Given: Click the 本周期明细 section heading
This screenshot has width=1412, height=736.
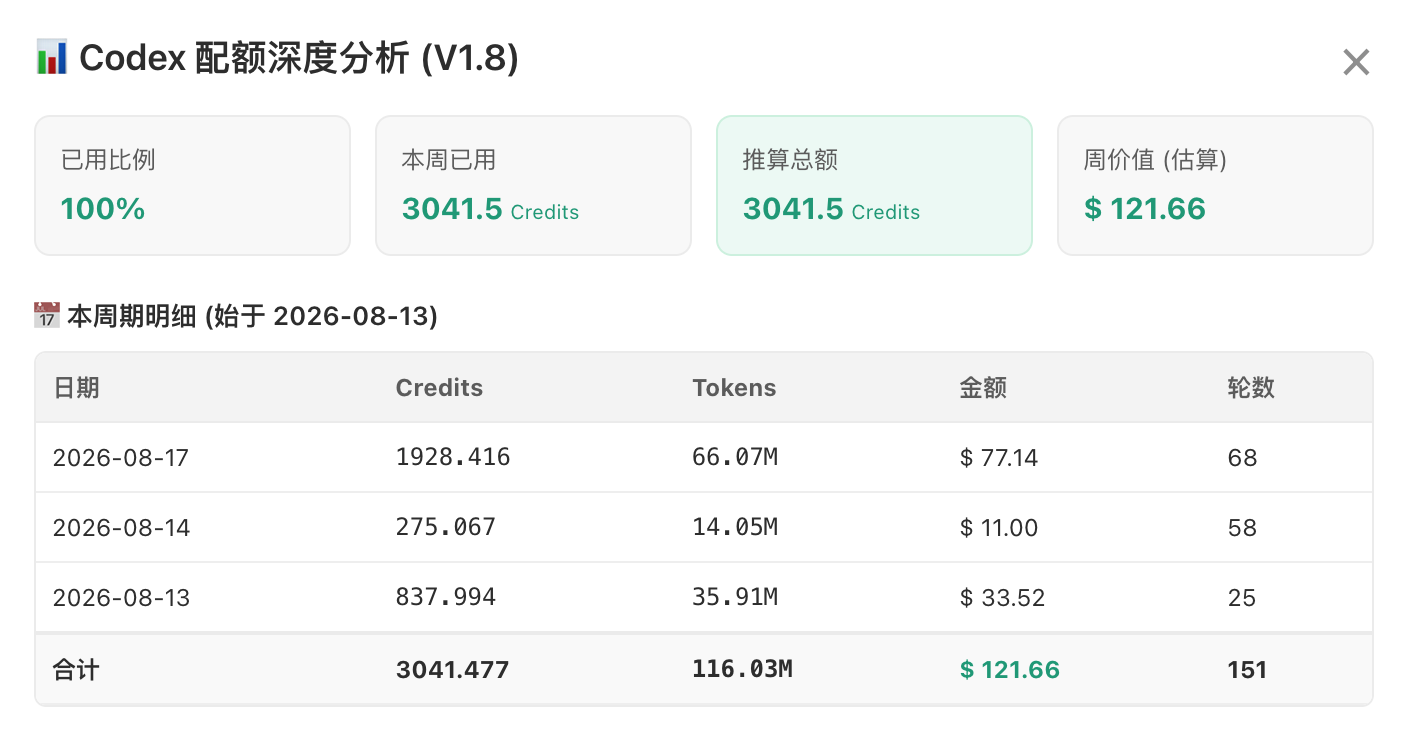Looking at the screenshot, I should [252, 317].
